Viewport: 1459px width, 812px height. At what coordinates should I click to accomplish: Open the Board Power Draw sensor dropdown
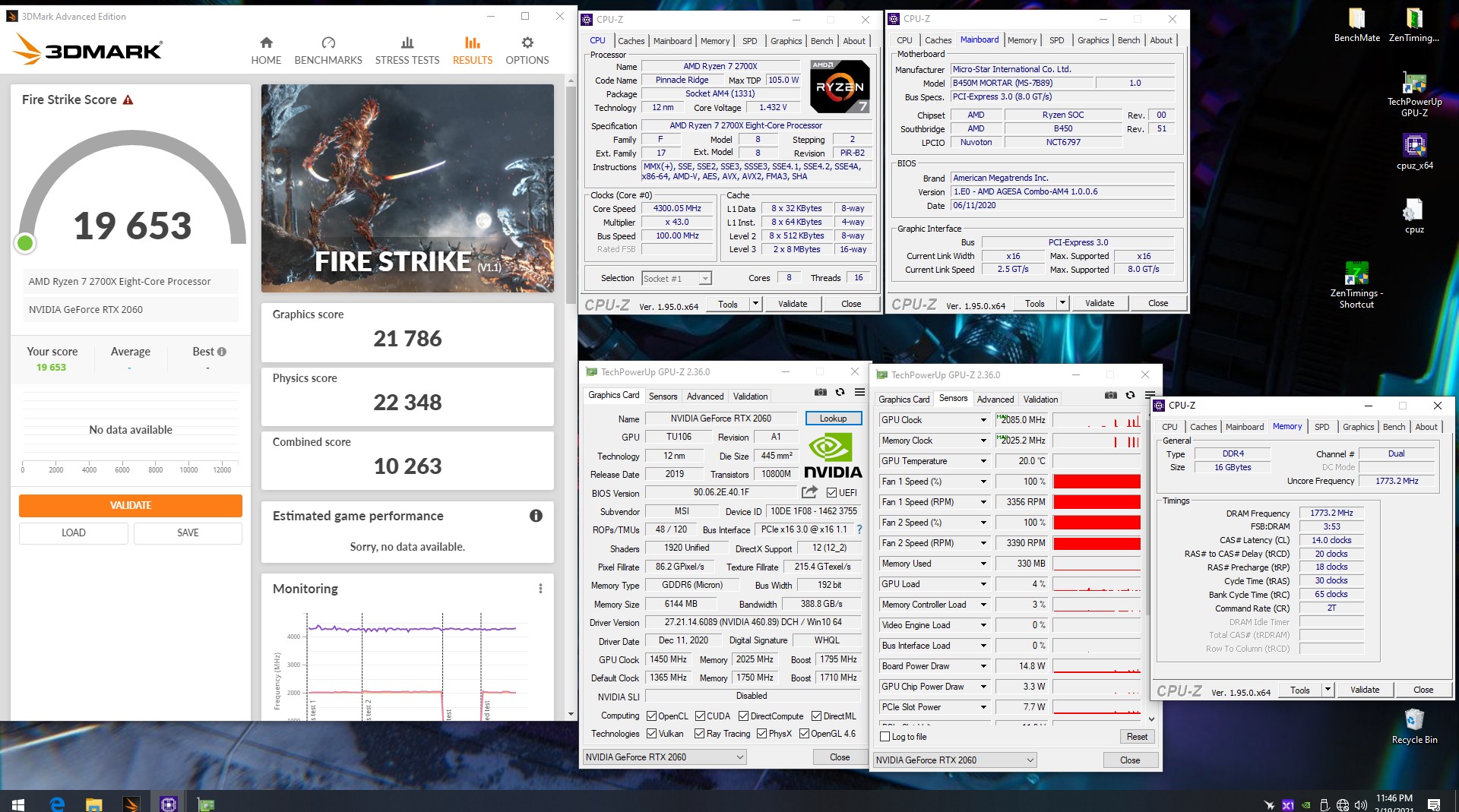pos(983,666)
